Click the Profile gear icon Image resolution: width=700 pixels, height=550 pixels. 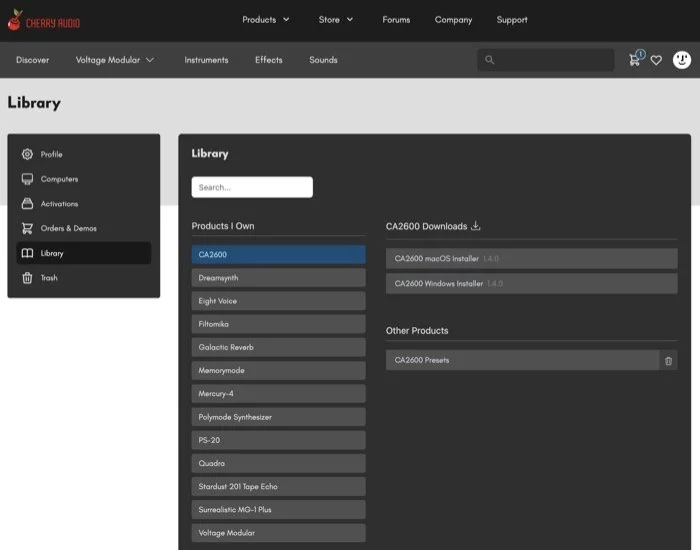click(27, 154)
